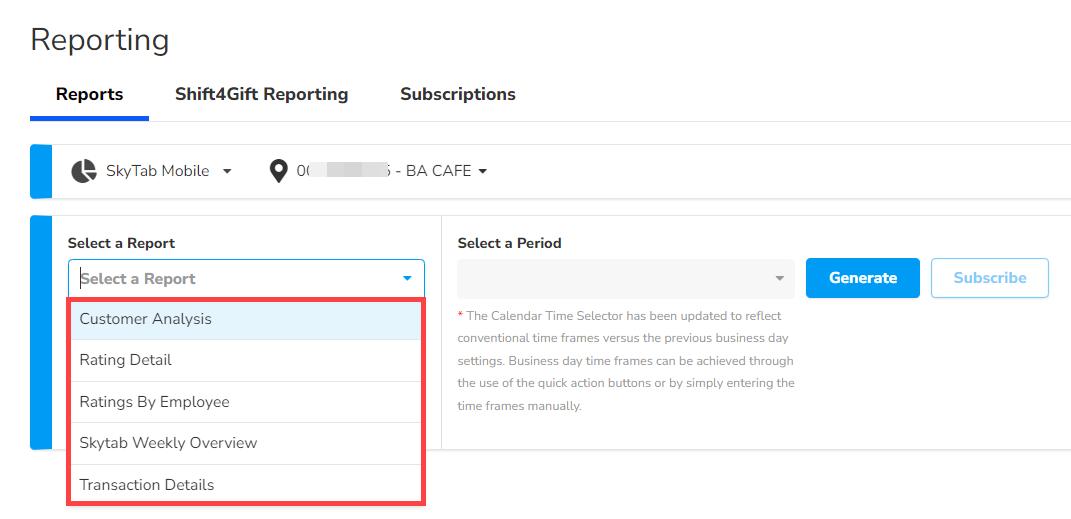
Task: Pick Ratings By Employee in the list
Action: point(154,402)
